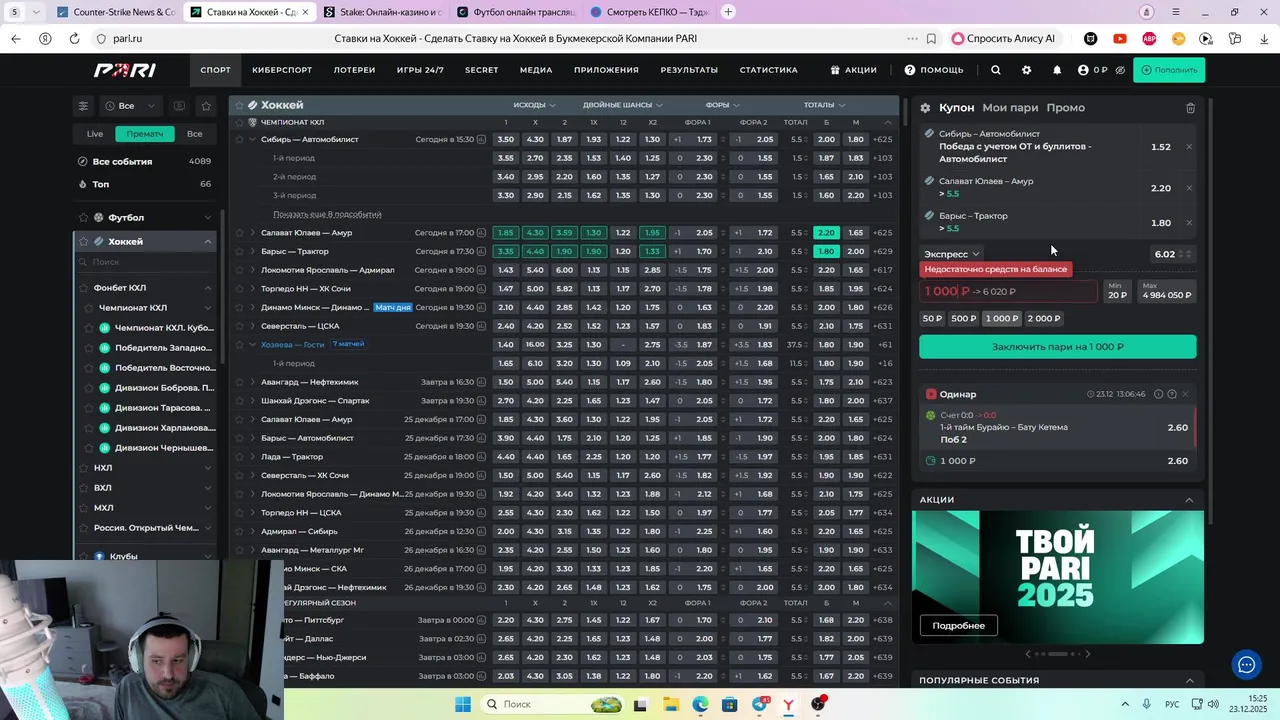Select the Прематч tab

tap(144, 134)
